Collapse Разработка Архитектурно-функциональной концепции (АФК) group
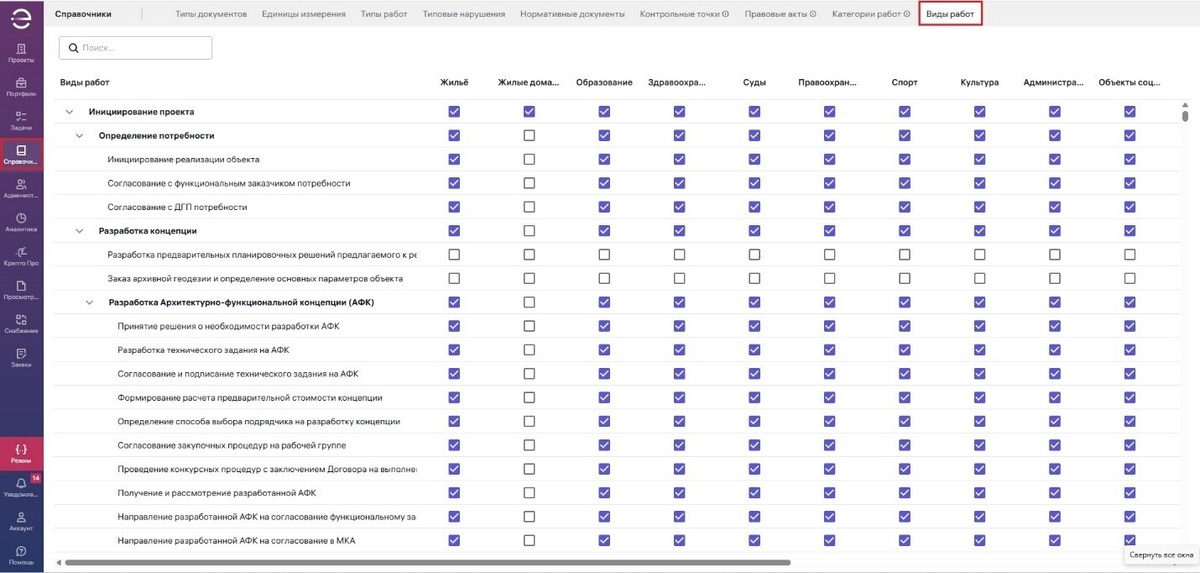The image size is (1200, 573). [89, 302]
